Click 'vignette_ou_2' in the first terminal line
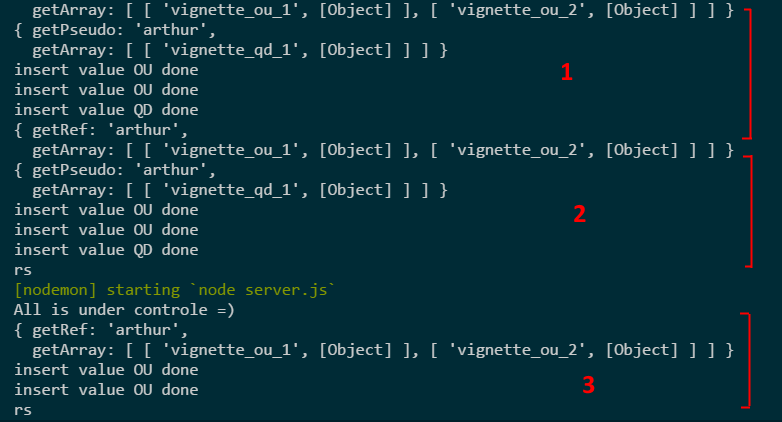The height and width of the screenshot is (422, 782). click(518, 10)
